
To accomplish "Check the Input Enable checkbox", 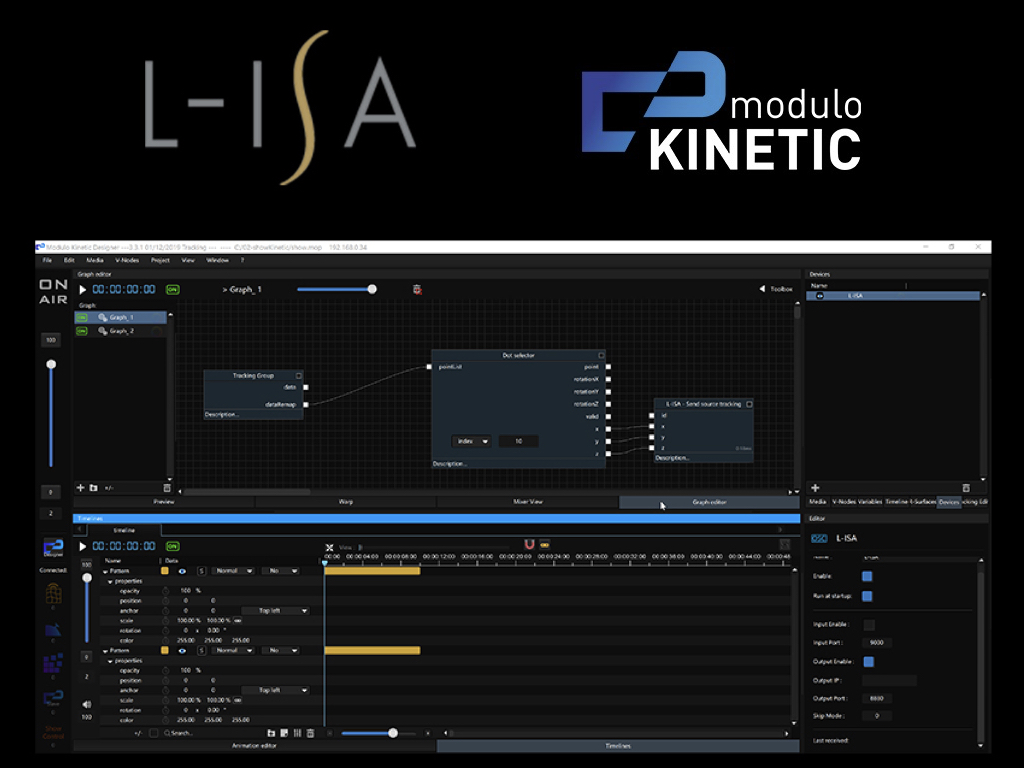I will pyautogui.click(x=869, y=625).
